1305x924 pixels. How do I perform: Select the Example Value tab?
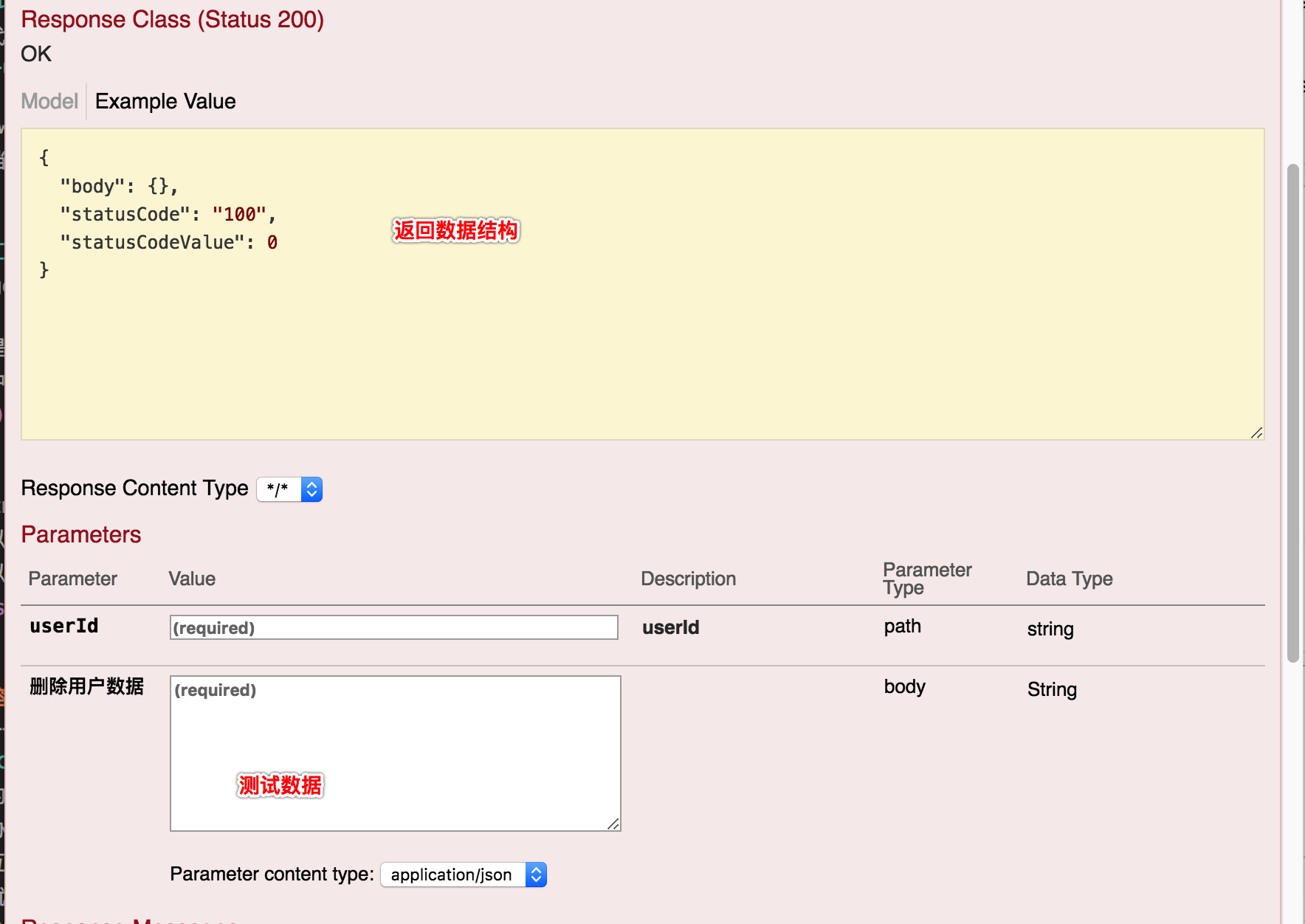tap(165, 101)
